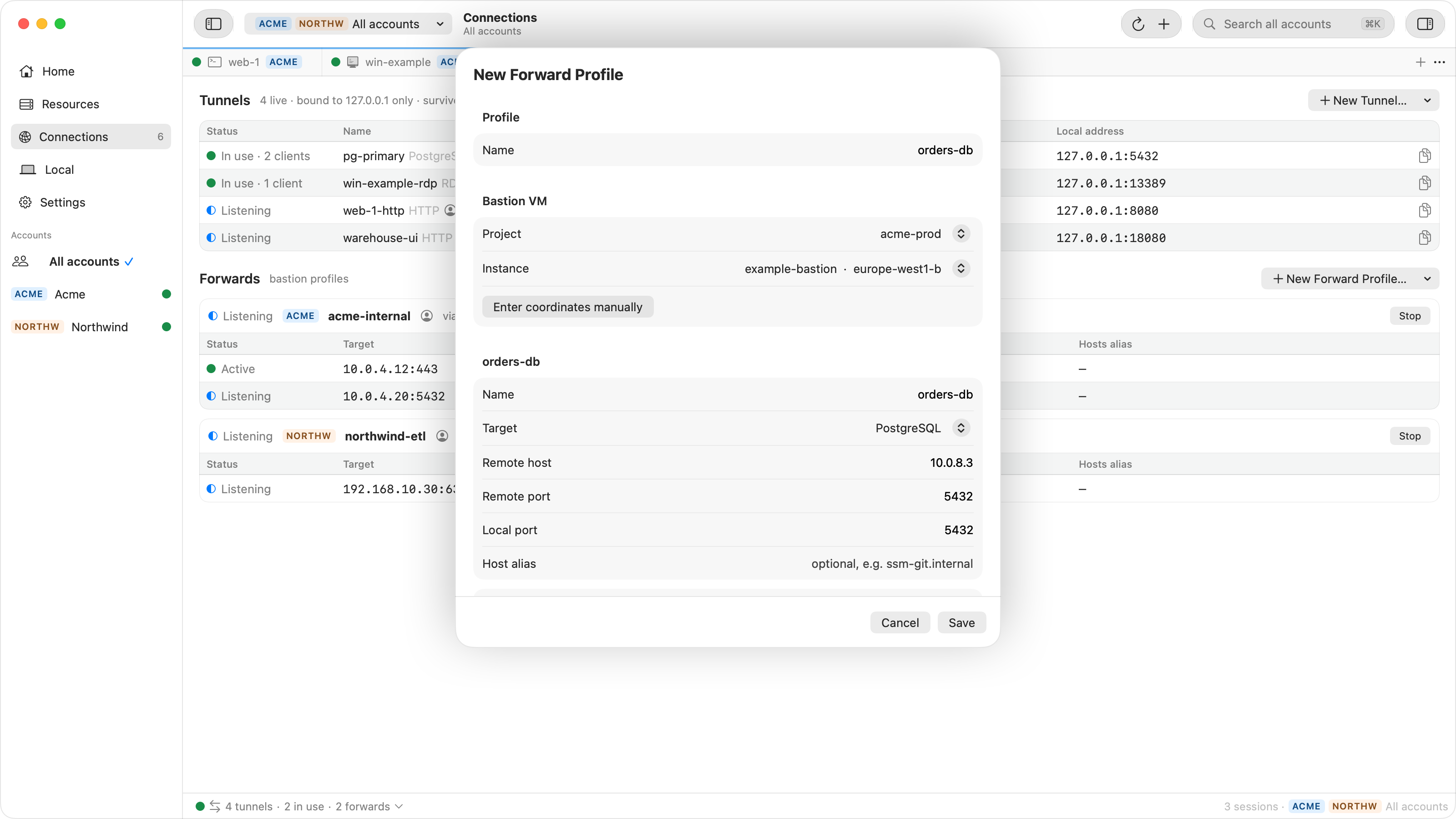Copy local address 127.0.0.1:18080
Viewport: 1456px width, 819px height.
point(1424,238)
